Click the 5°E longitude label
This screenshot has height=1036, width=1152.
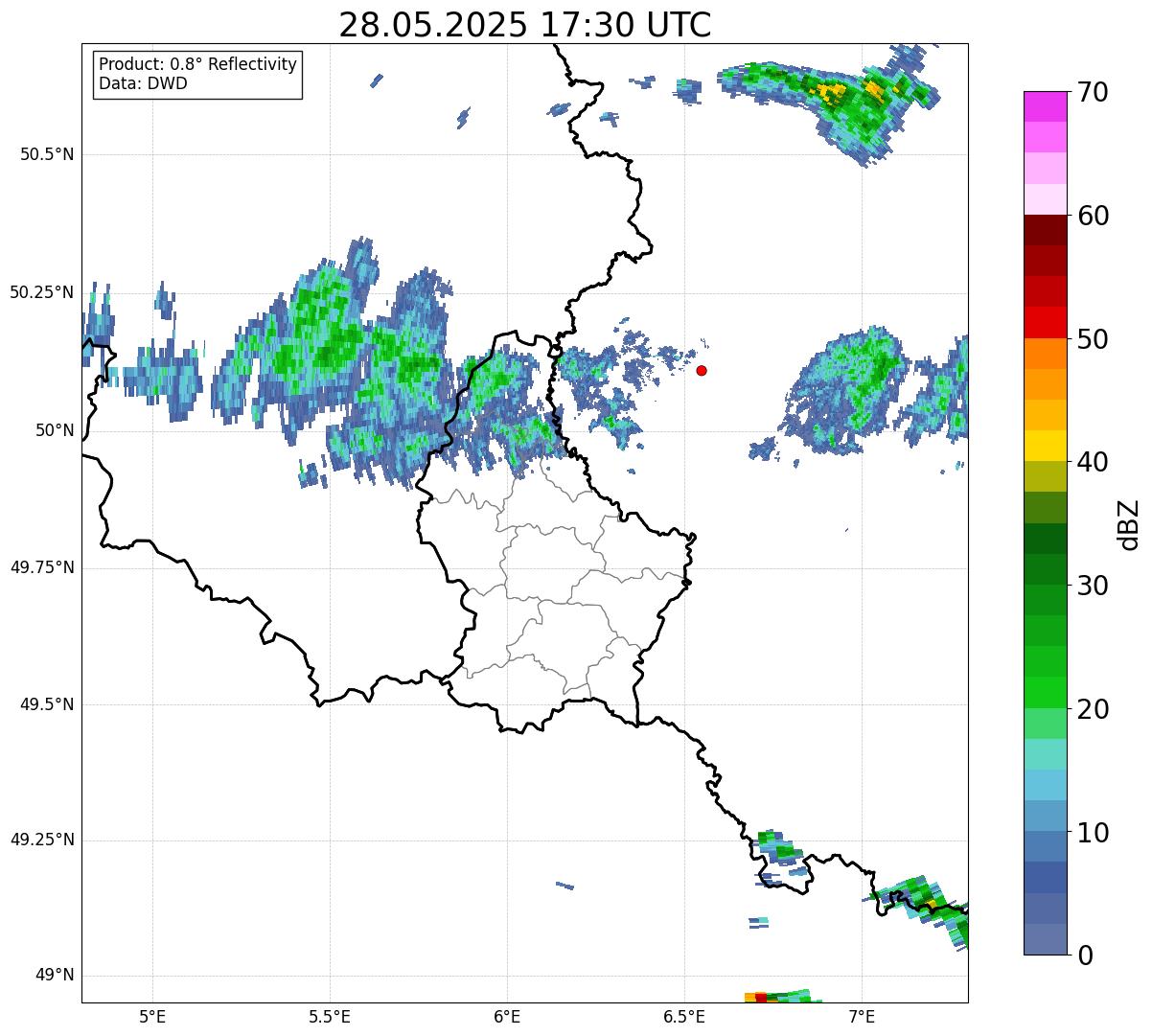[x=152, y=1017]
